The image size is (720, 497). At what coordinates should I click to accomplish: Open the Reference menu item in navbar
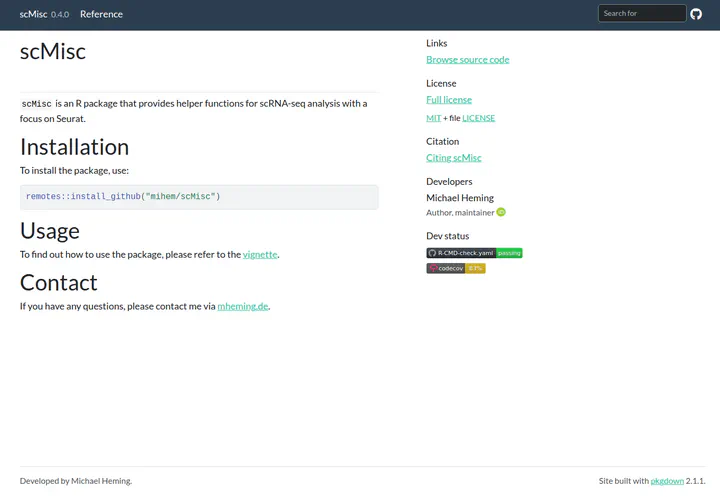(x=101, y=14)
